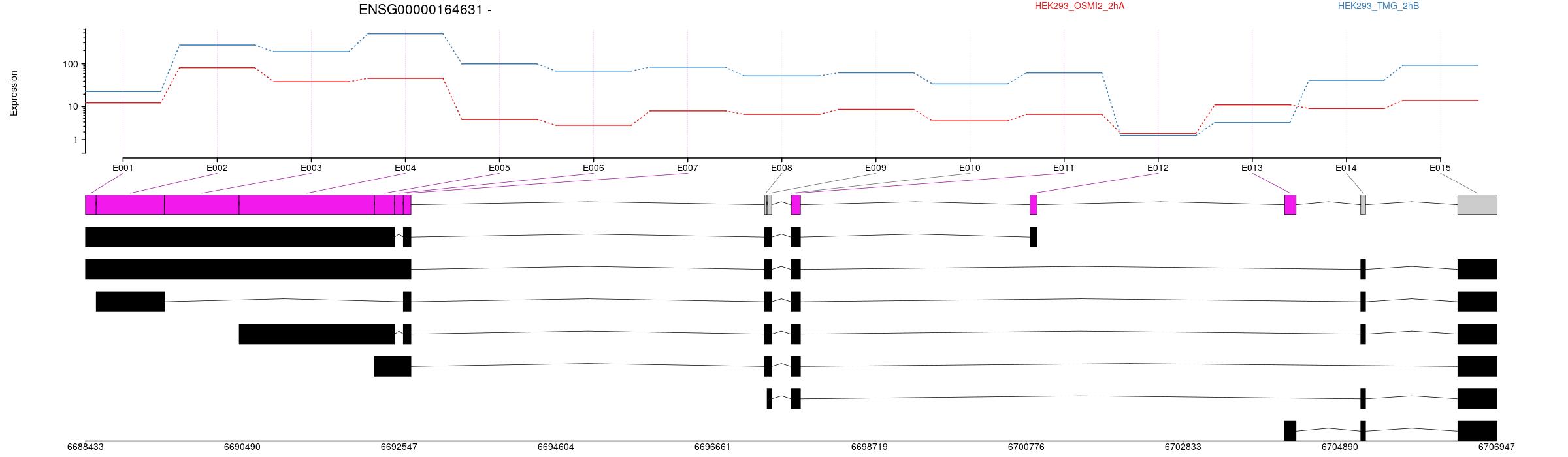Click genomic coordinate 6706947
1568x457 pixels.
[x=1497, y=447]
